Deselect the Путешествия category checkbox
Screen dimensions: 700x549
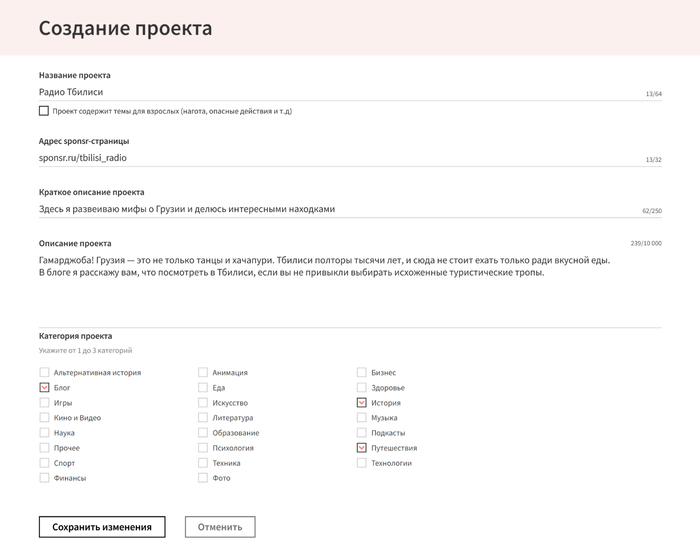click(362, 448)
